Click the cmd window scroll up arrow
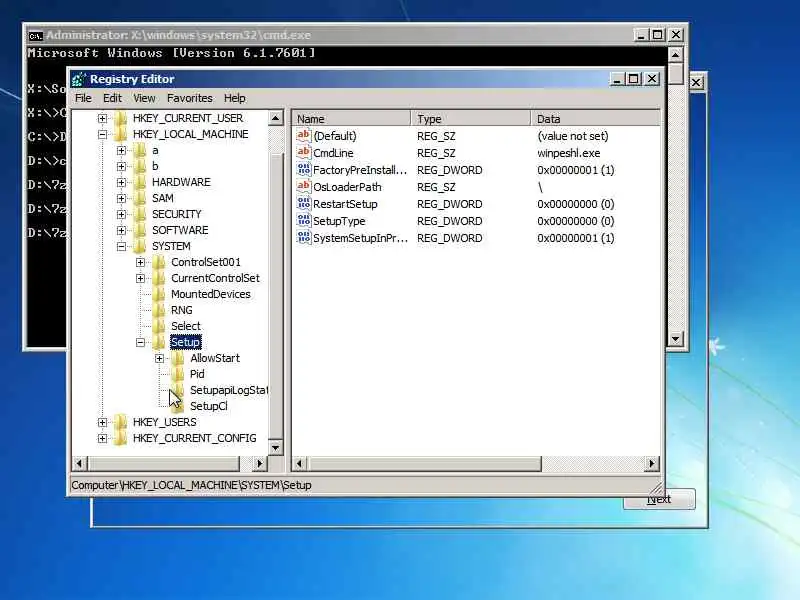800x600 pixels. pyautogui.click(x=676, y=55)
